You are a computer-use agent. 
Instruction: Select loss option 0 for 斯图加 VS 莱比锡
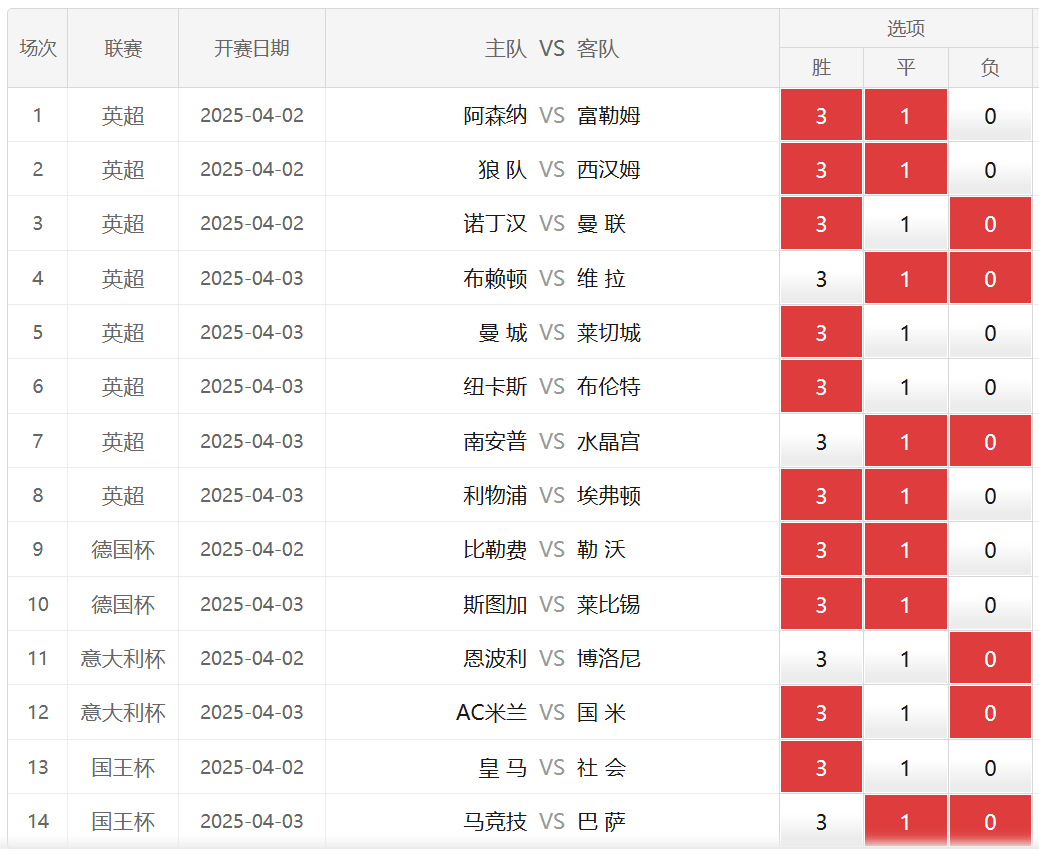(990, 604)
